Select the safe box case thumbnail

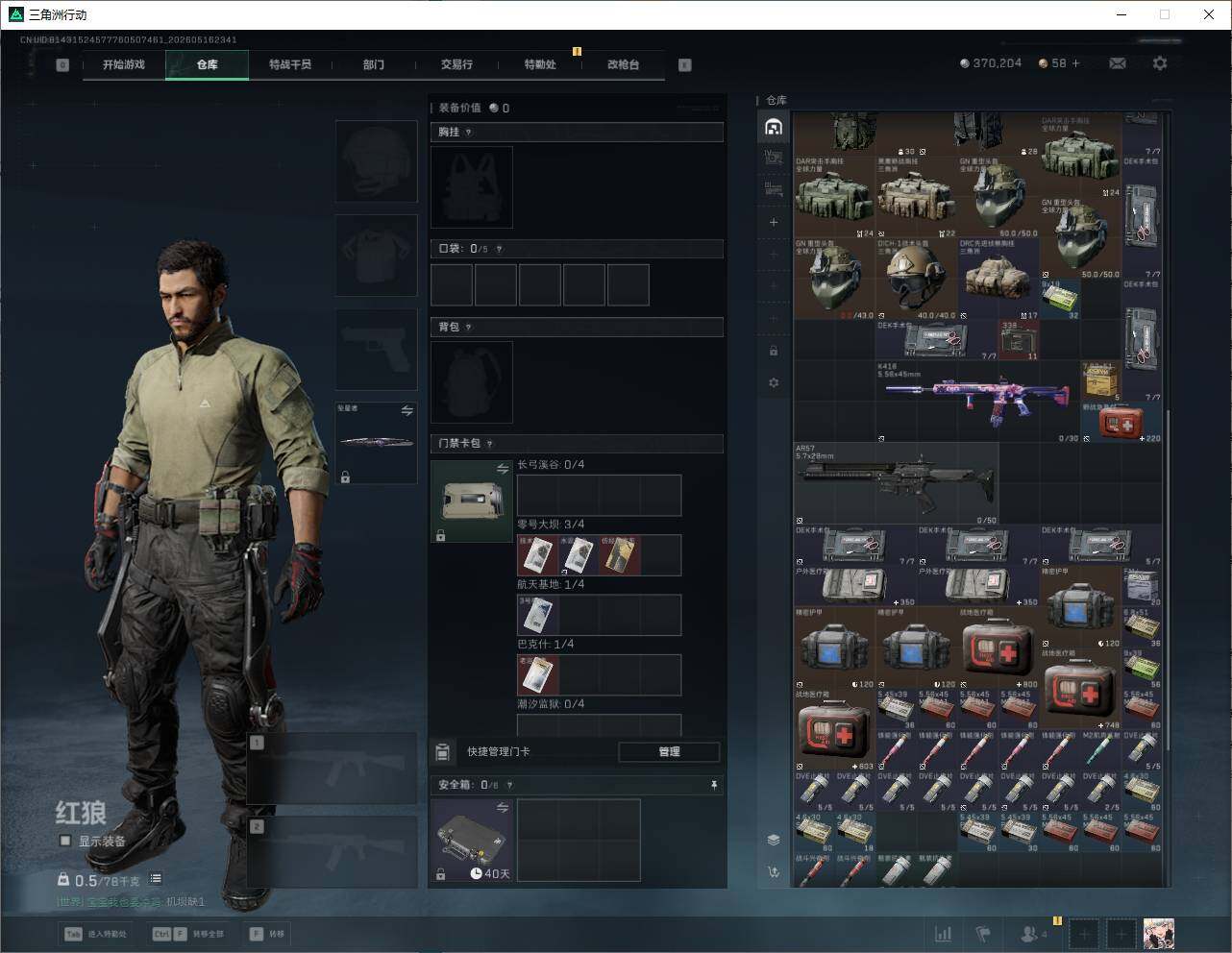472,840
